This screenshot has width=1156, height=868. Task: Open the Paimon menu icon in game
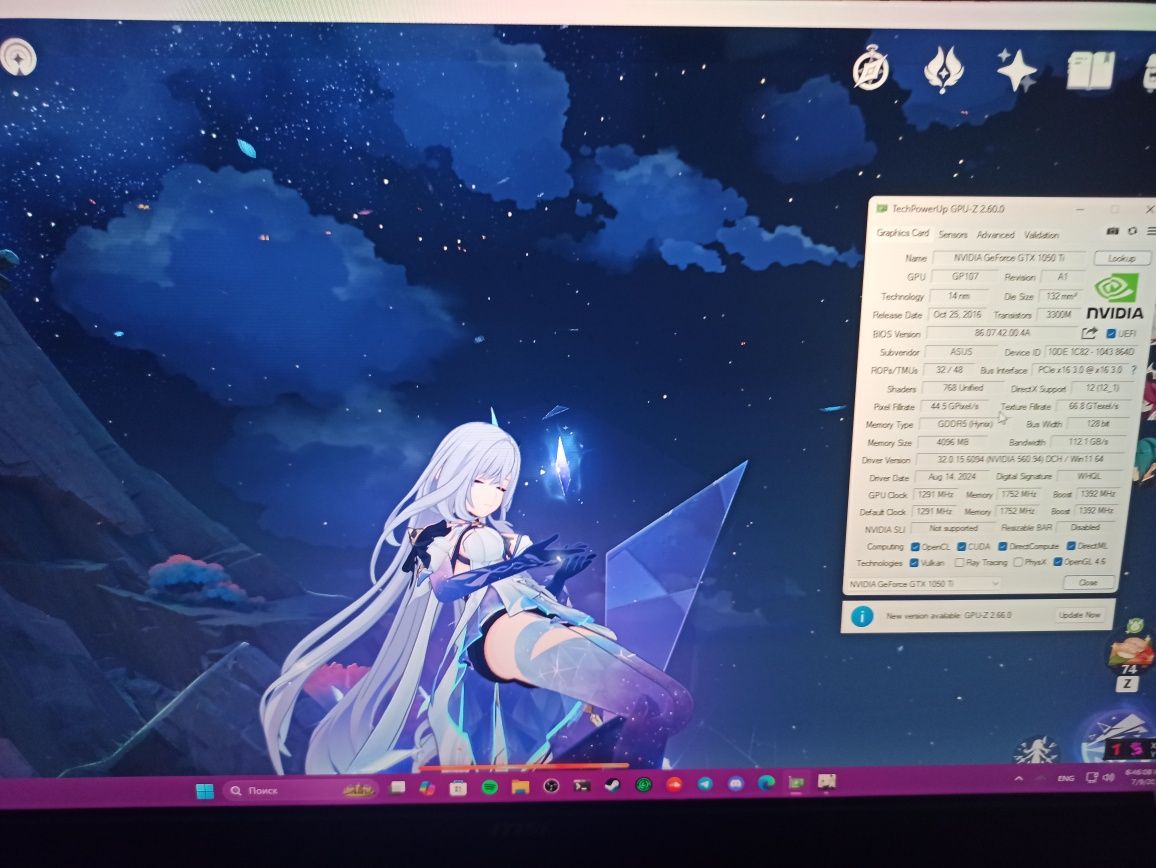click(x=18, y=58)
